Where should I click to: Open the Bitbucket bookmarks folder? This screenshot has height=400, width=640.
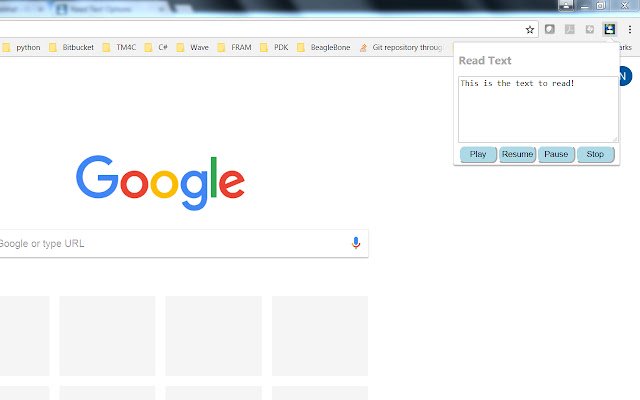pos(71,47)
